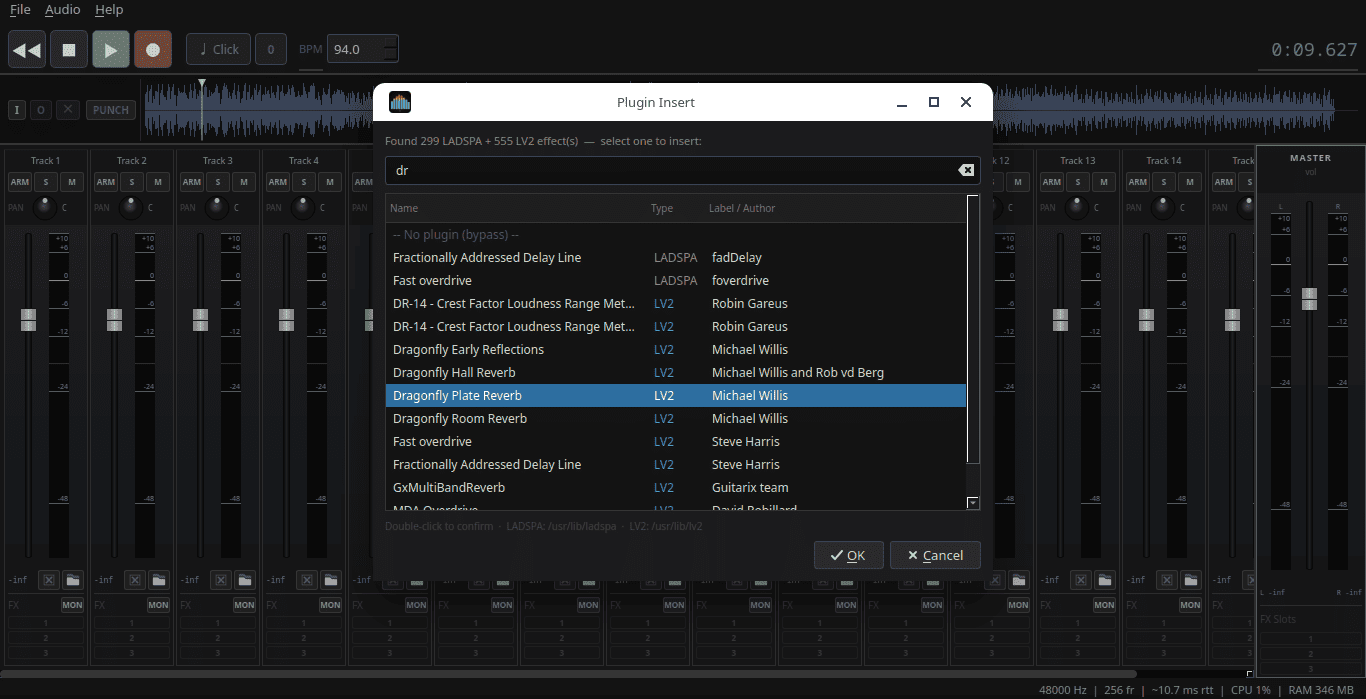Arm Track 2 for recording
The height and width of the screenshot is (699, 1366).
tap(106, 182)
